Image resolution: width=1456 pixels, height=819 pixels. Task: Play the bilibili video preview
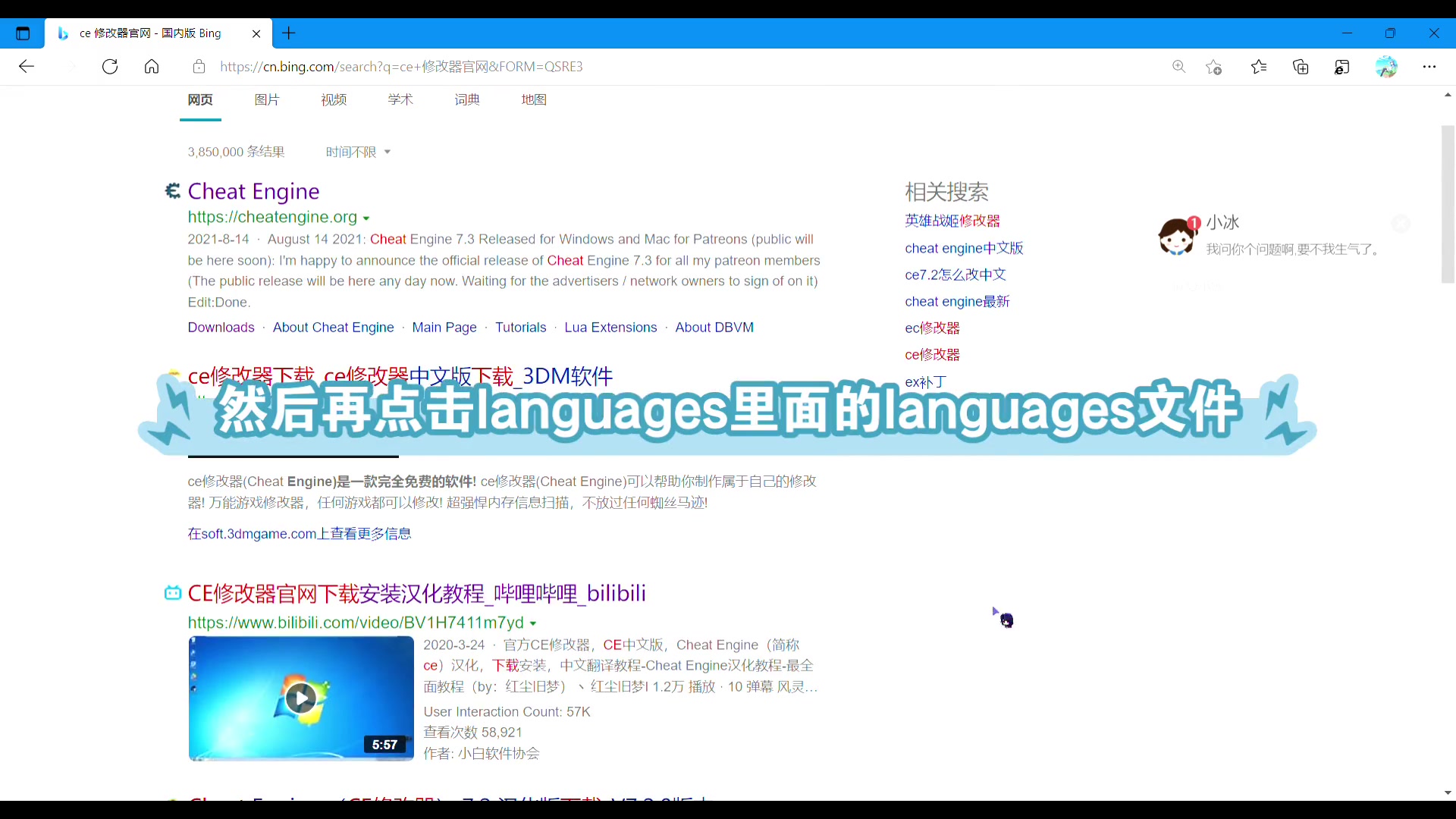(301, 698)
